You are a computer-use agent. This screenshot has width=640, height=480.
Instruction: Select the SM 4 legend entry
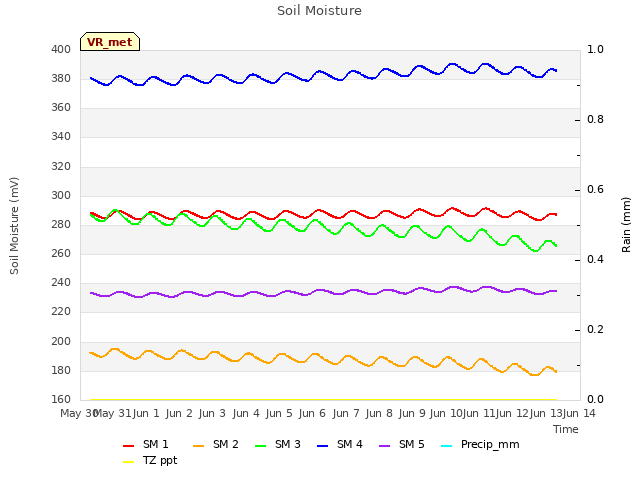click(x=340, y=444)
